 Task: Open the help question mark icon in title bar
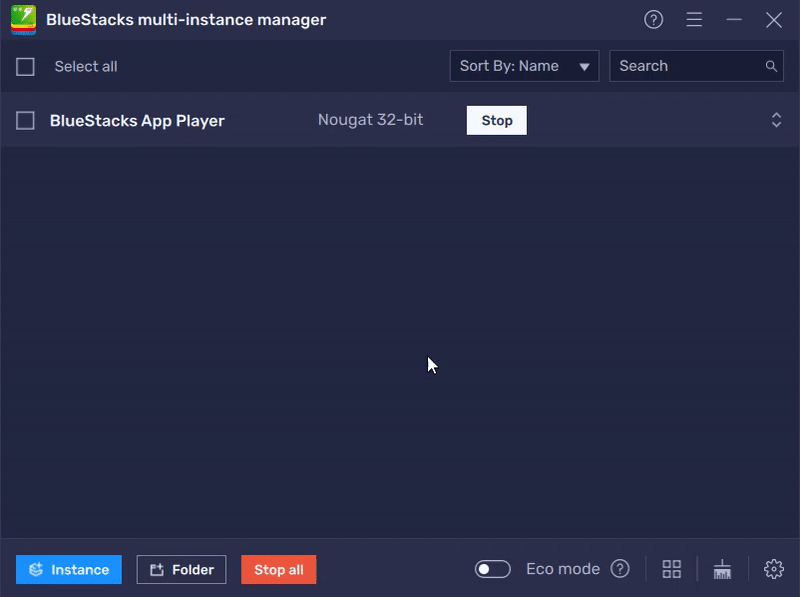653,20
